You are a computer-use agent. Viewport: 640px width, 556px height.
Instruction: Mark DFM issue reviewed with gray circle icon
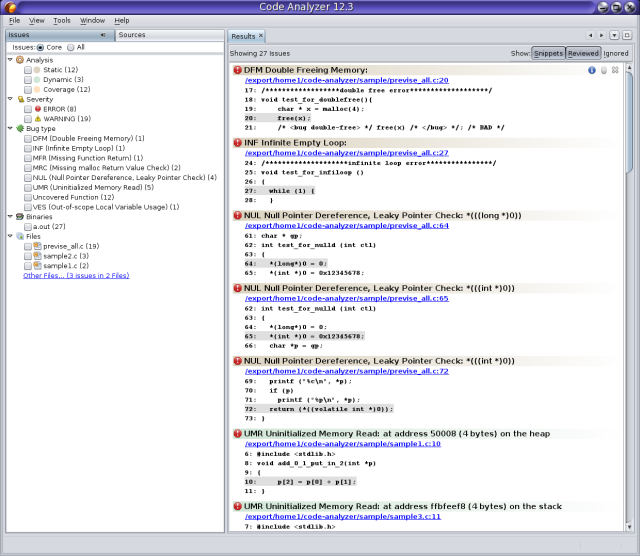tap(604, 70)
